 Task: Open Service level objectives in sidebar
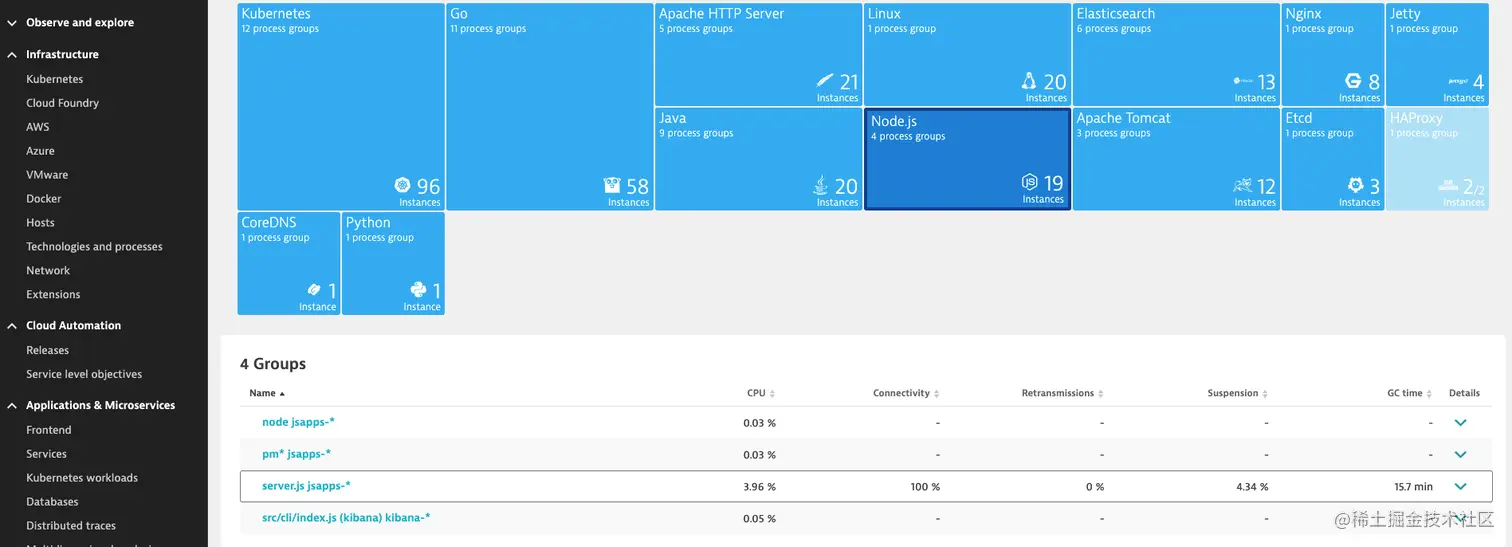(84, 374)
